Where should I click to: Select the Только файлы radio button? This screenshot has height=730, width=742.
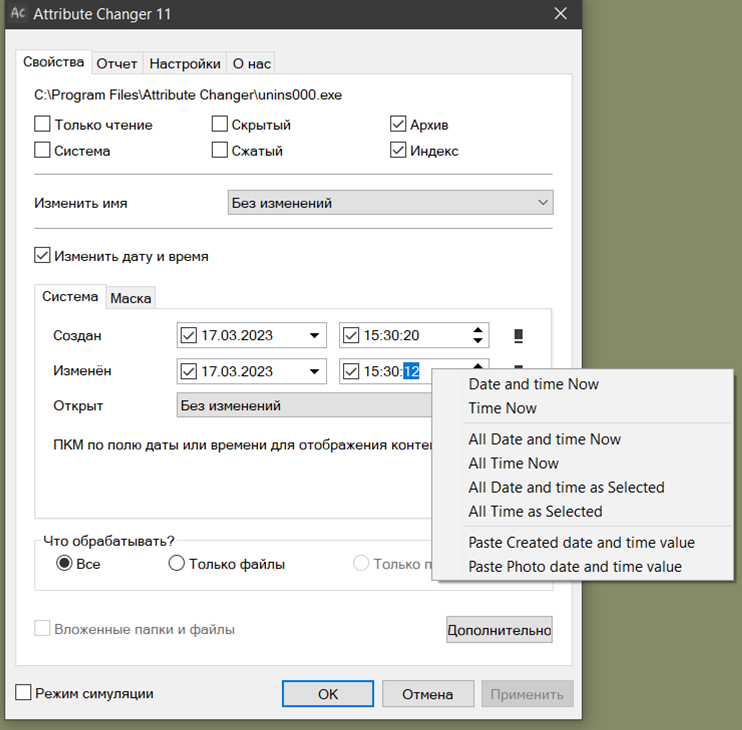pos(176,564)
